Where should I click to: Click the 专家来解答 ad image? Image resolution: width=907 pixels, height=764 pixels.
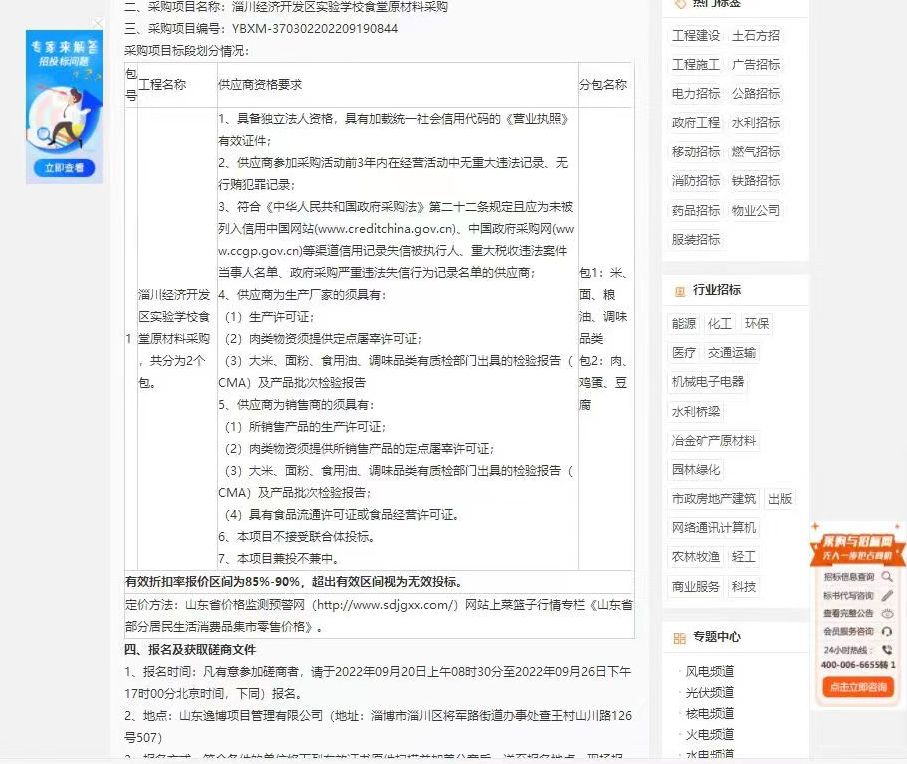pos(64,100)
